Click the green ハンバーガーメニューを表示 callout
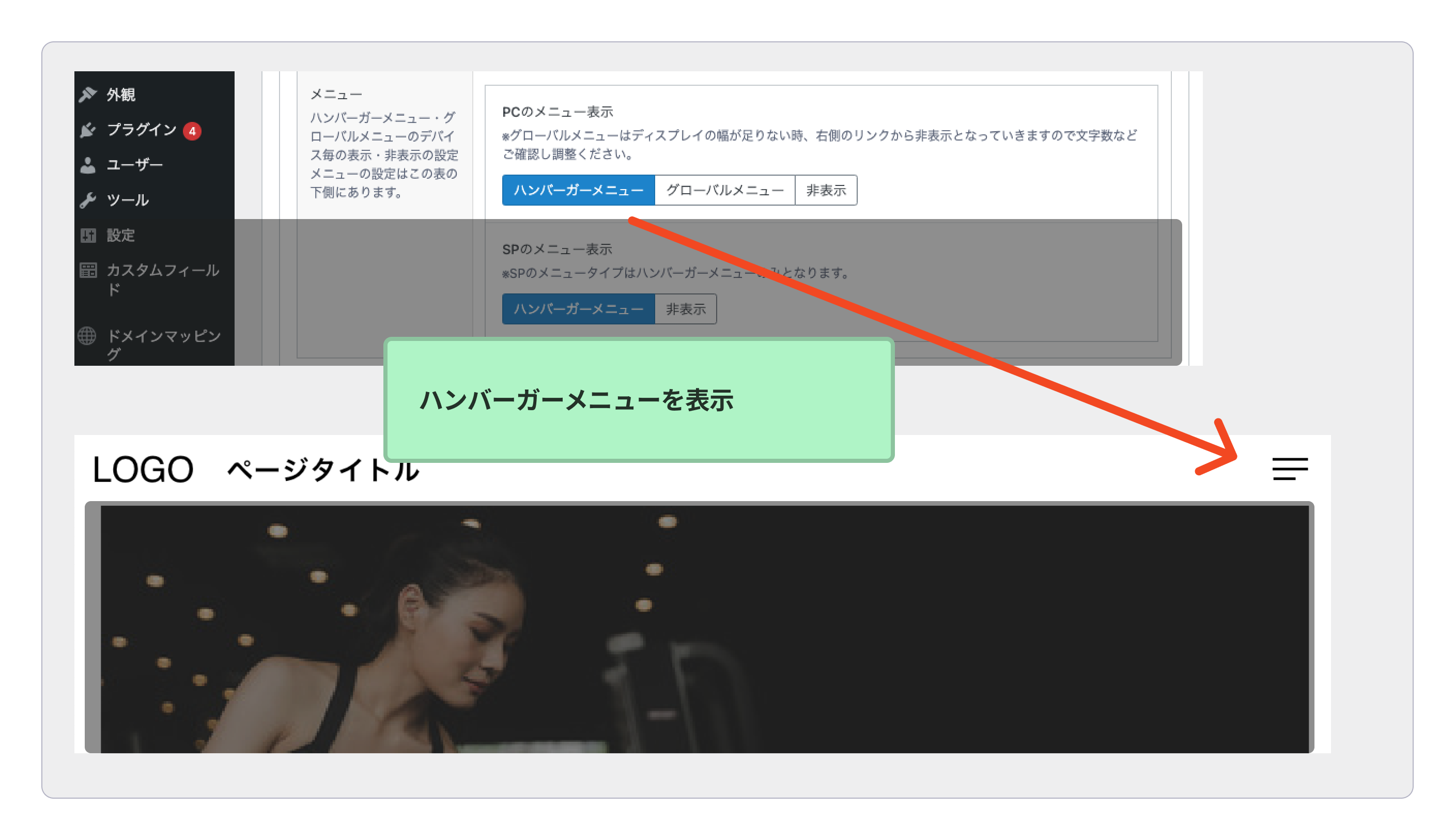 [638, 400]
